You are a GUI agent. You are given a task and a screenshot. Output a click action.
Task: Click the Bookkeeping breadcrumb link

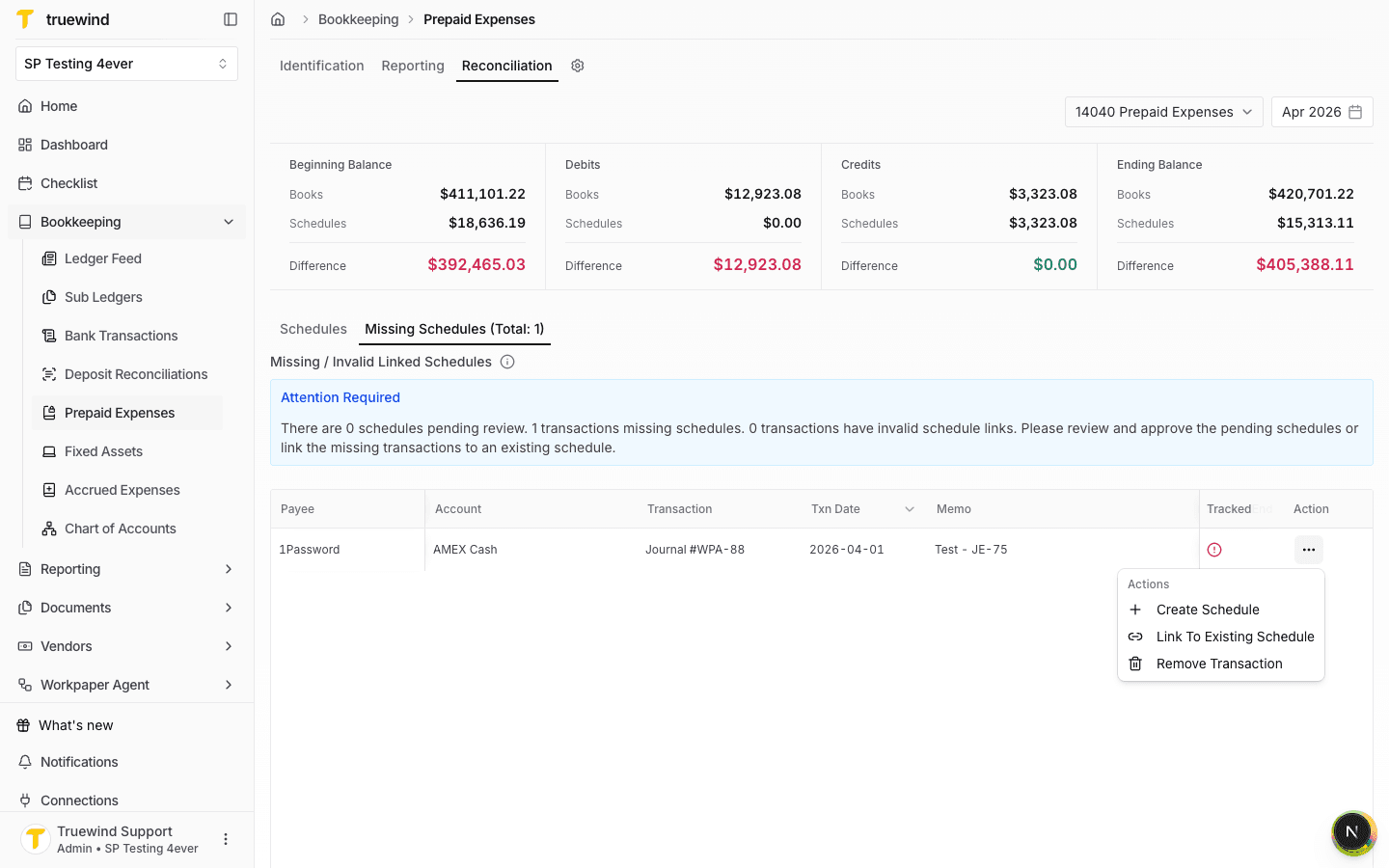[358, 19]
